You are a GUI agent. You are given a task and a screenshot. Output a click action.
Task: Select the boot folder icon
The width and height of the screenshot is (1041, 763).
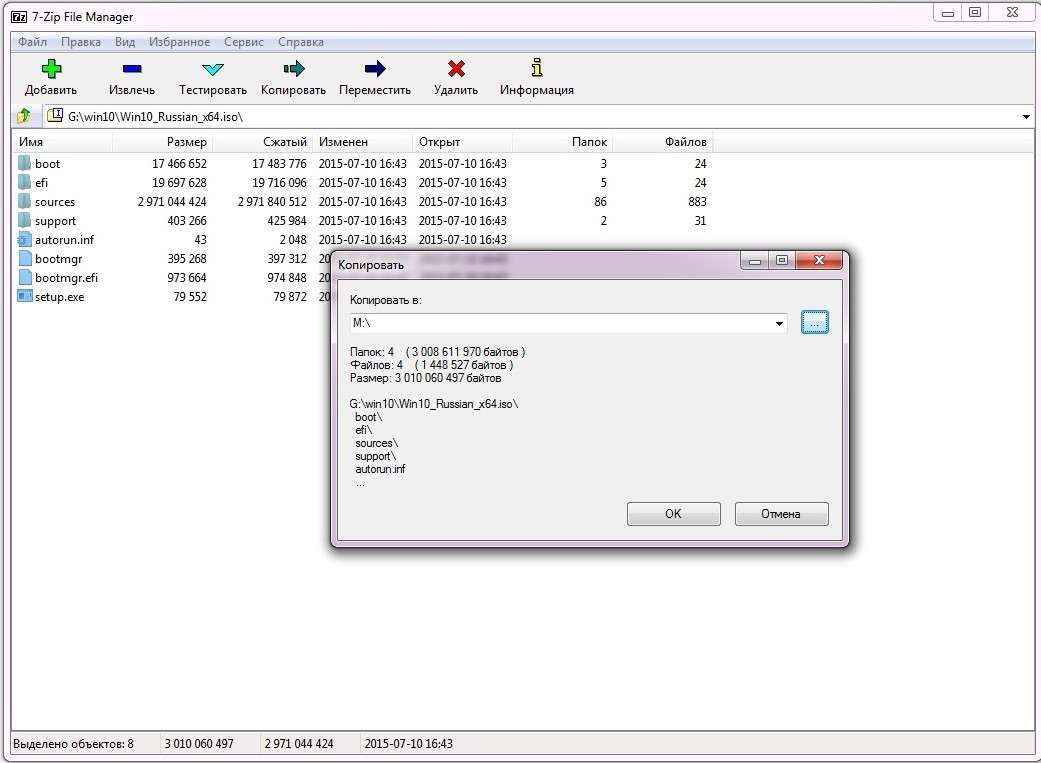pos(25,163)
